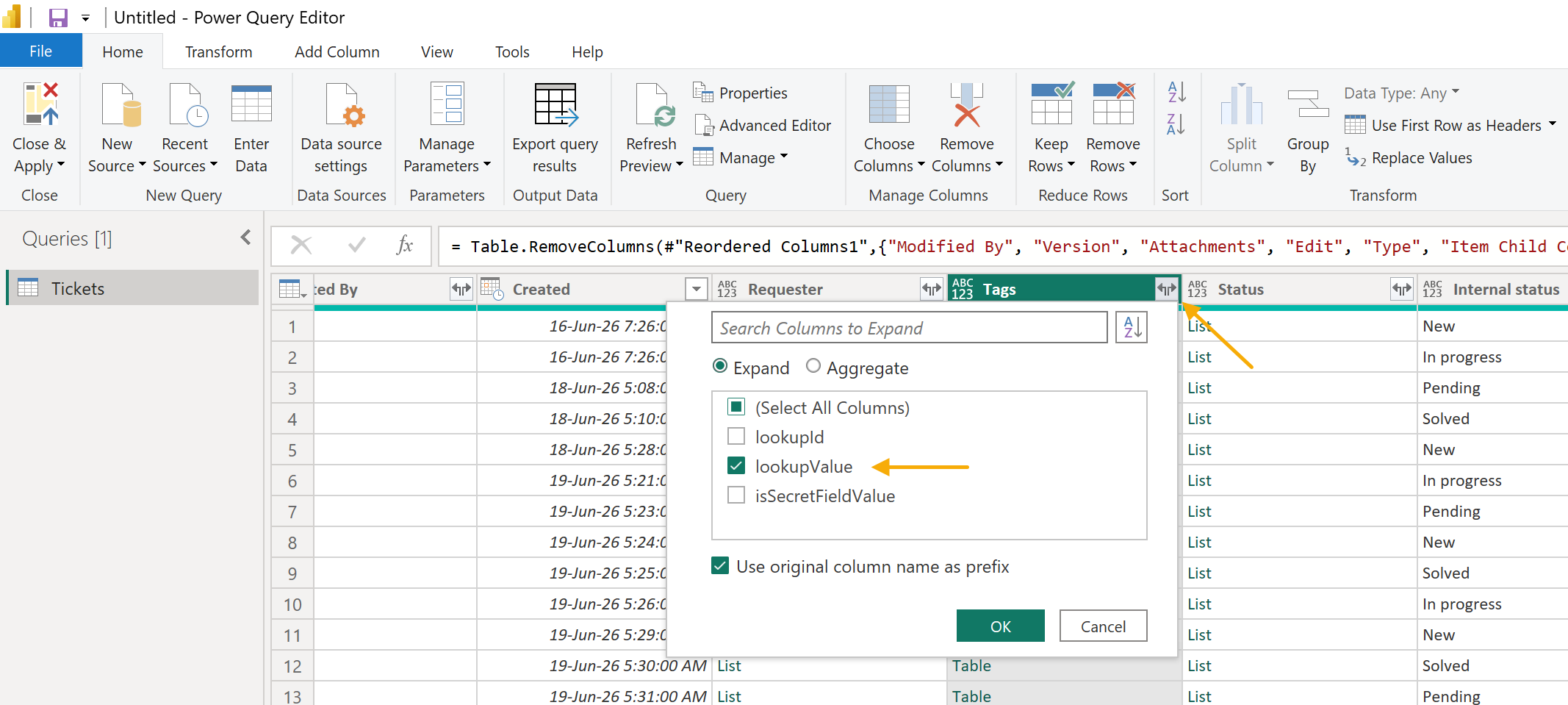Switch to the View tab
Image resolution: width=1568 pixels, height=705 pixels.
click(x=437, y=52)
